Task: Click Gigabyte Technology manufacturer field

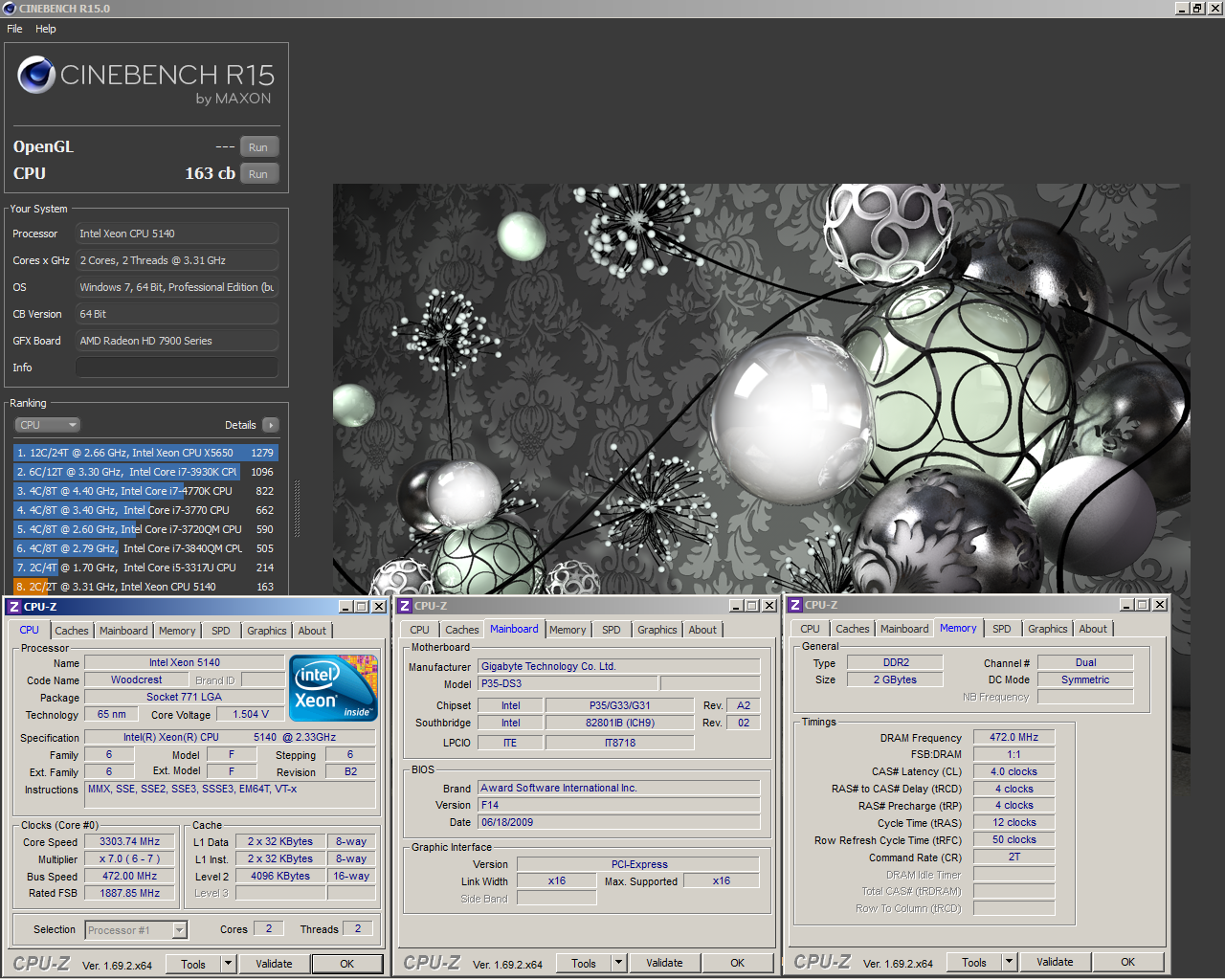Action: [x=619, y=667]
